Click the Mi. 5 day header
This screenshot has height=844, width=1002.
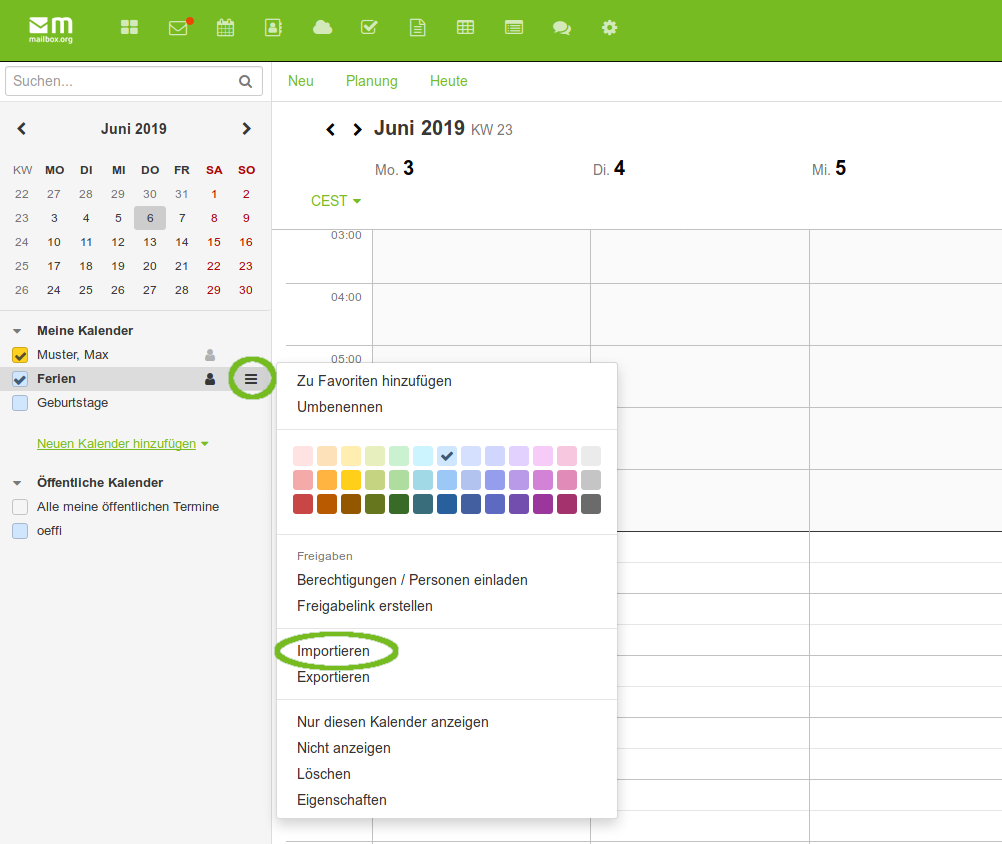click(x=829, y=169)
